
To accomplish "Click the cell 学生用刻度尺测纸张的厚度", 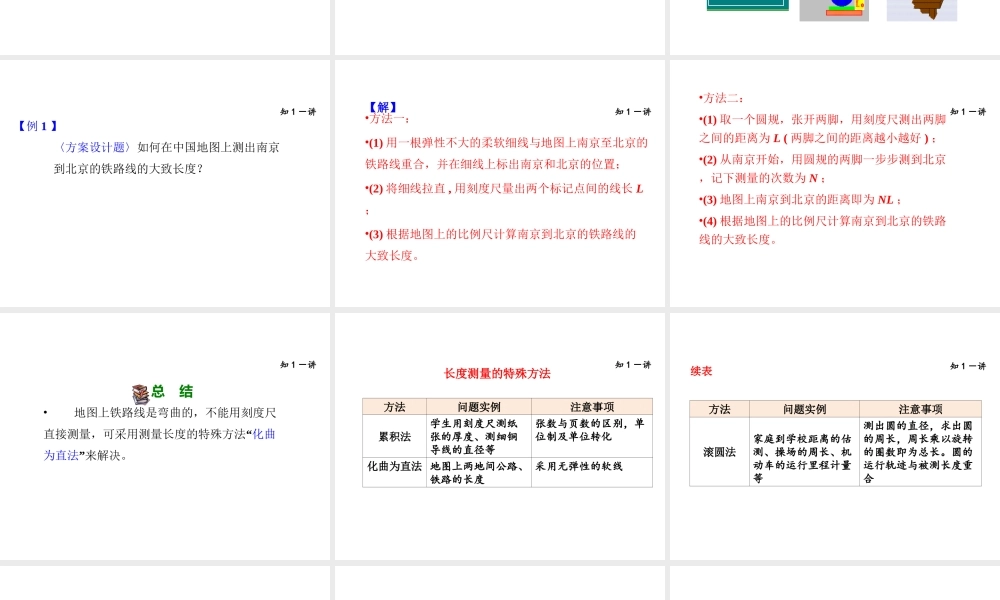I will (x=479, y=436).
